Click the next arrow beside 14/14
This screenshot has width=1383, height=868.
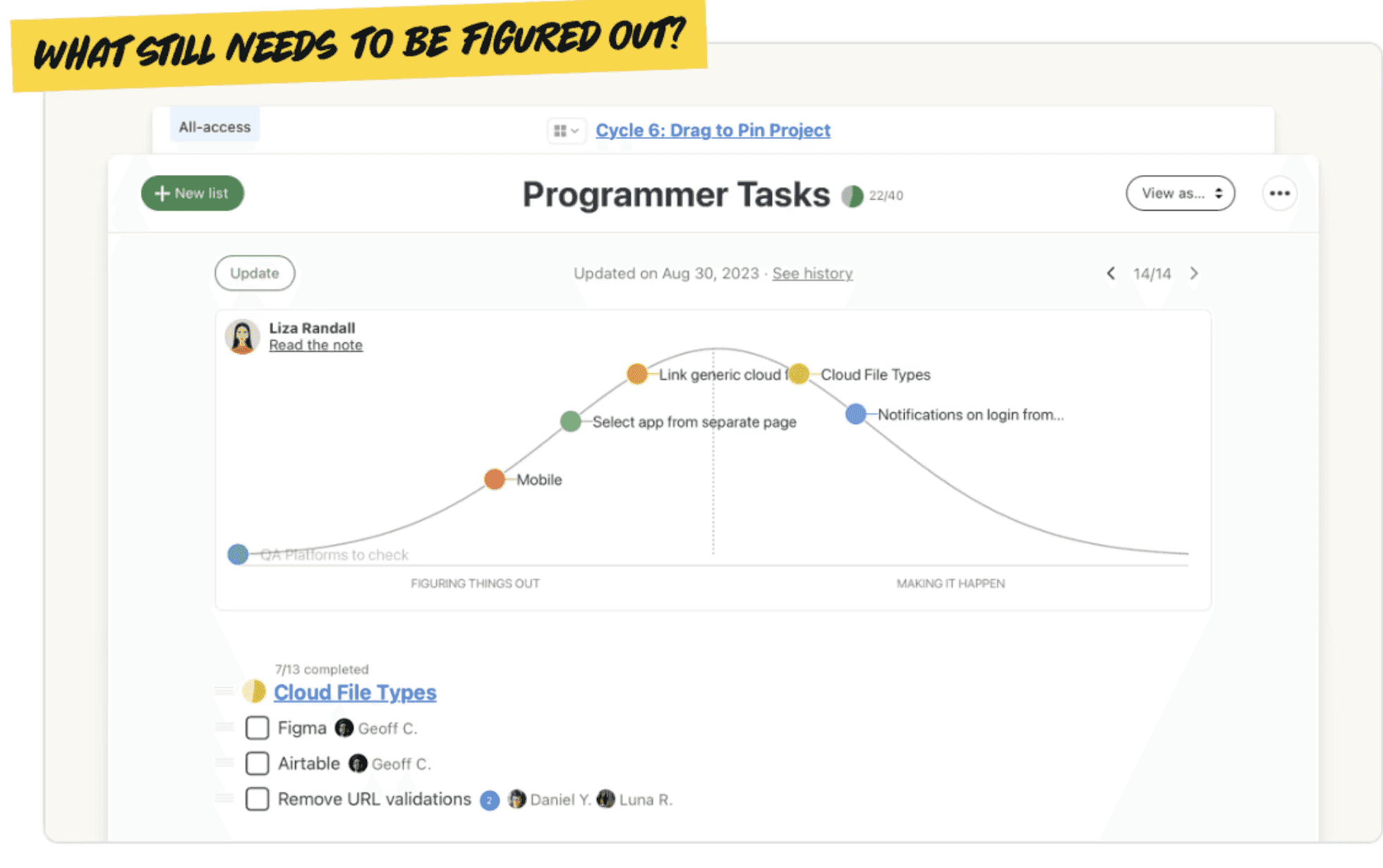tap(1194, 273)
